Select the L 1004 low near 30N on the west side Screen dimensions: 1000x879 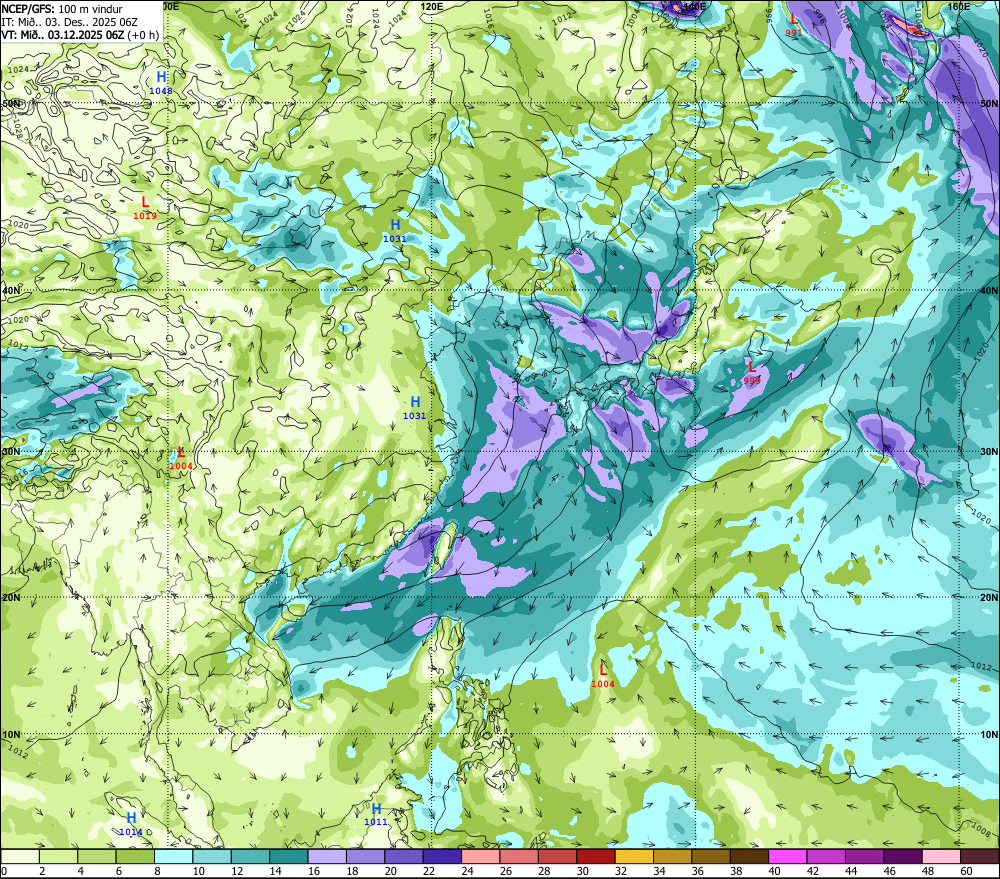(x=181, y=459)
